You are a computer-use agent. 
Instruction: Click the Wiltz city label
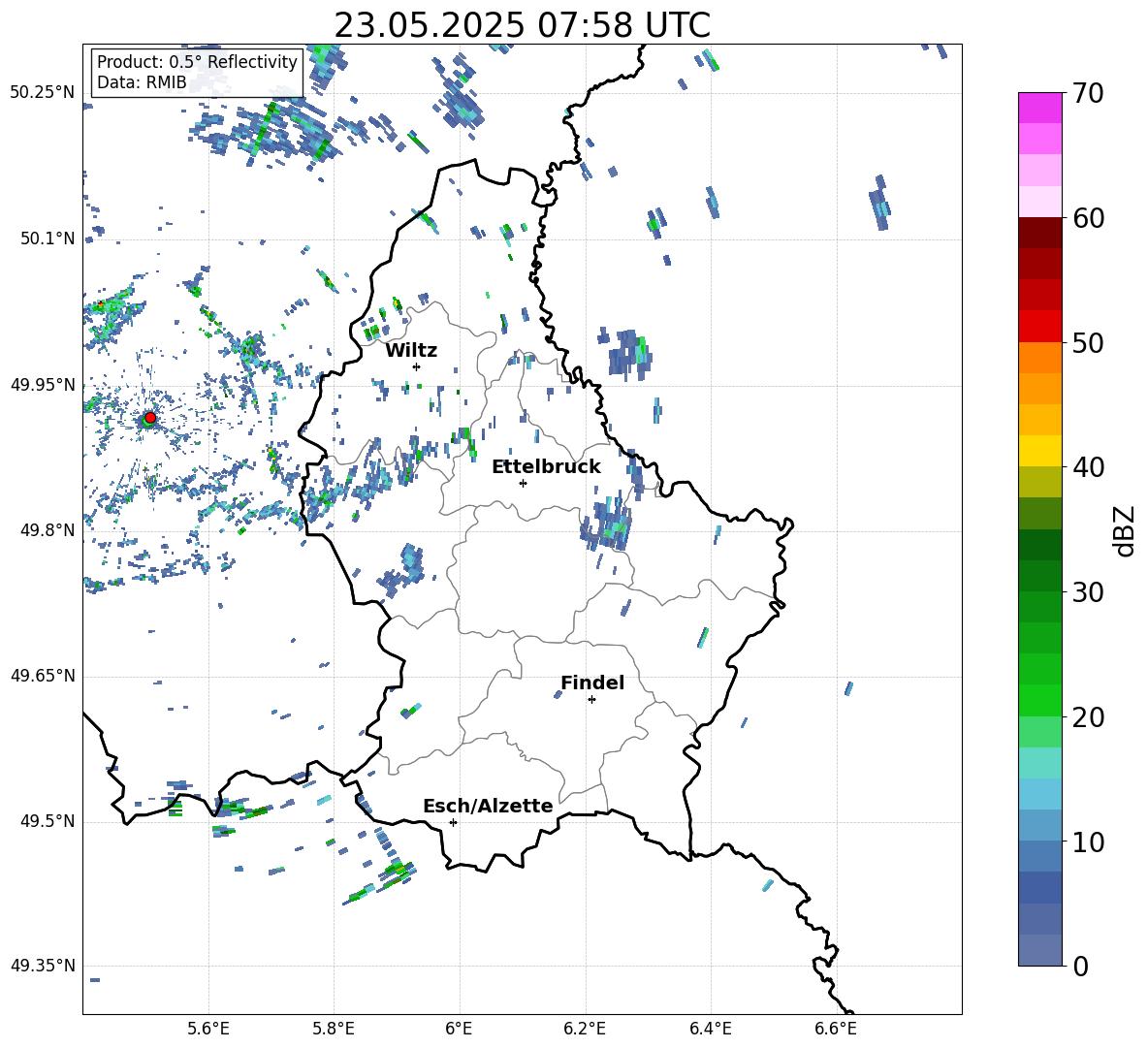pos(411,351)
